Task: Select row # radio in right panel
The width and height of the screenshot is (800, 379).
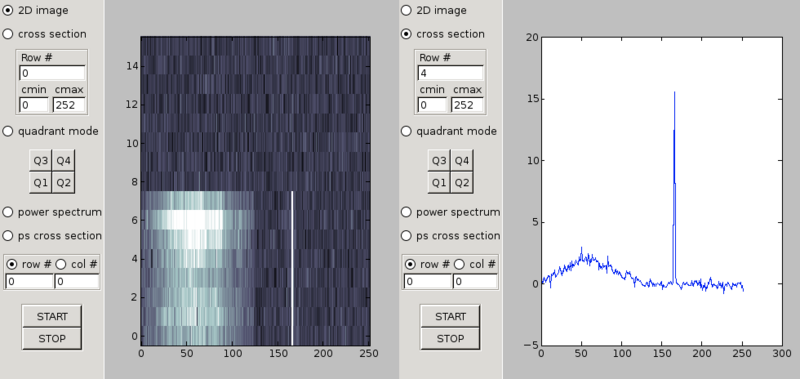Action: pyautogui.click(x=410, y=264)
